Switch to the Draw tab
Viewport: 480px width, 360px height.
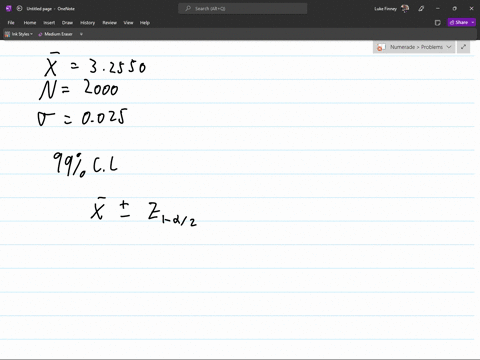[67, 23]
